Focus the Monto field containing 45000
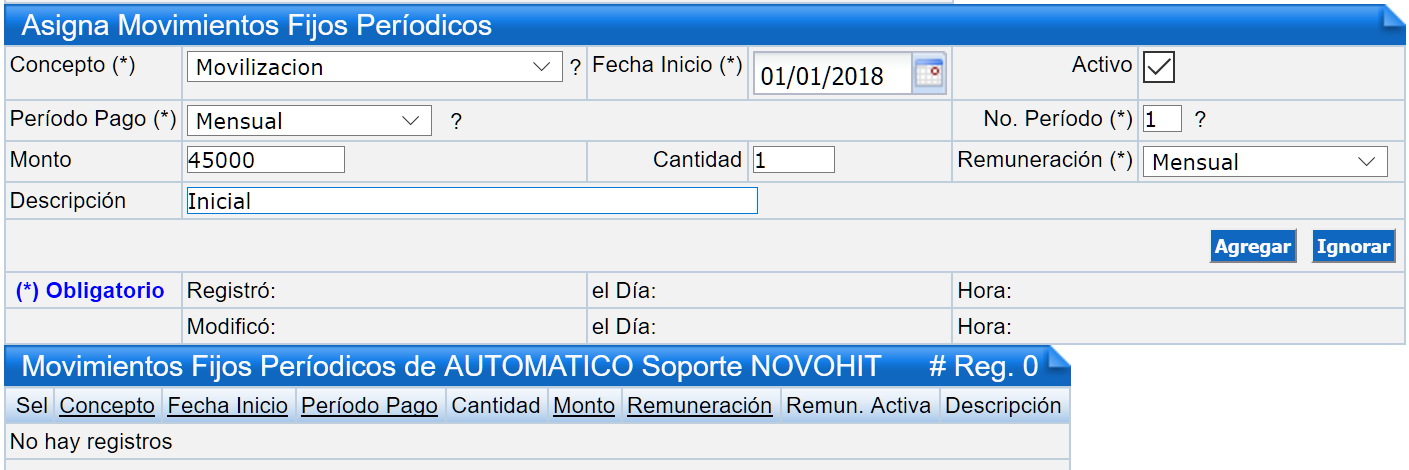The height and width of the screenshot is (470, 1409). point(266,160)
